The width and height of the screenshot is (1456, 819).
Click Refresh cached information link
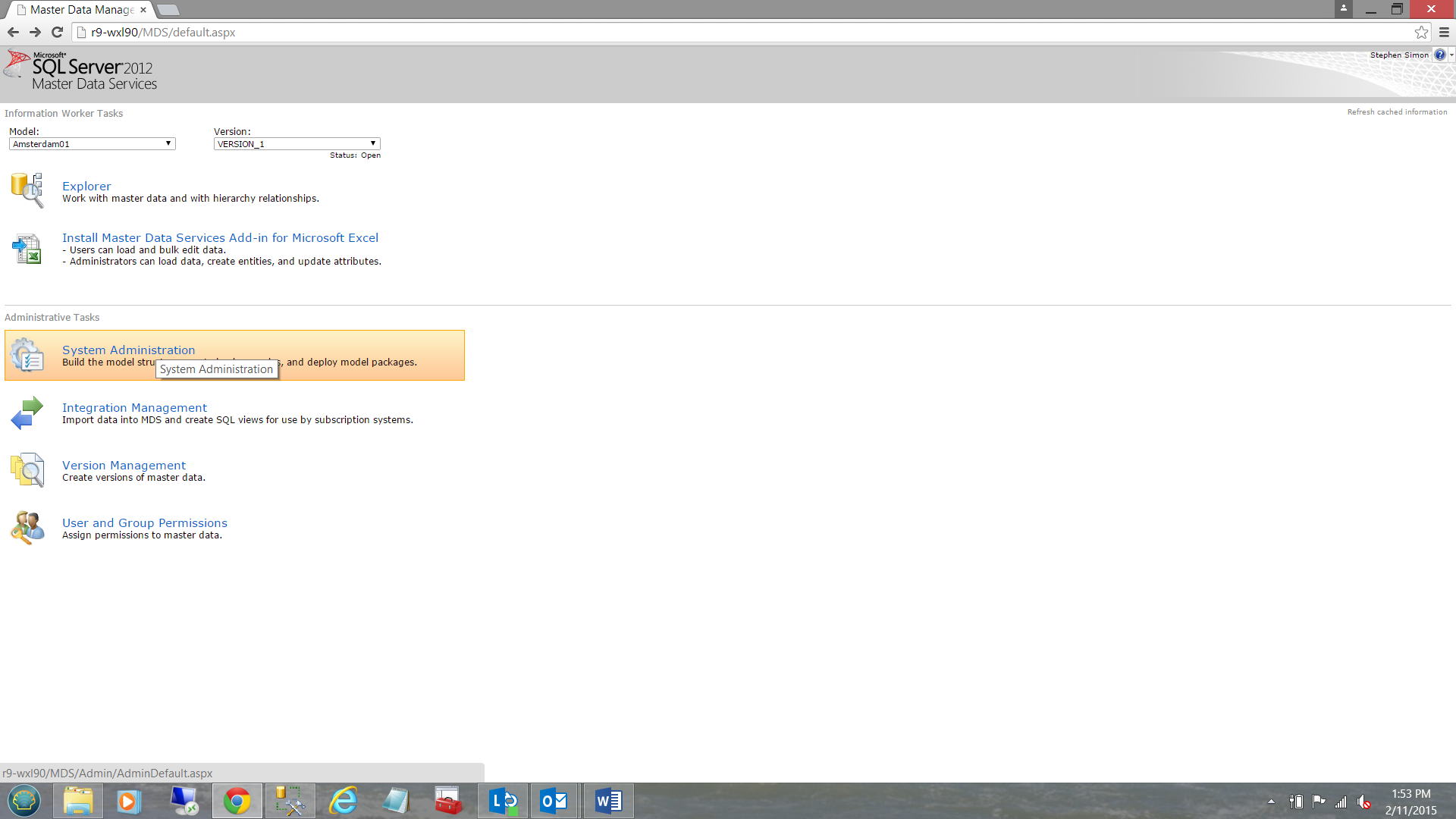click(x=1397, y=112)
